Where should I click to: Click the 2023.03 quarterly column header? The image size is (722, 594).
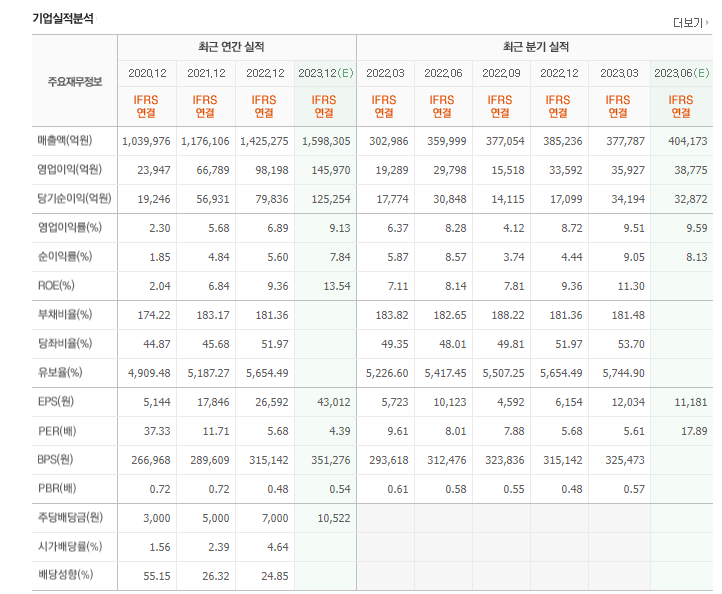(x=619, y=73)
